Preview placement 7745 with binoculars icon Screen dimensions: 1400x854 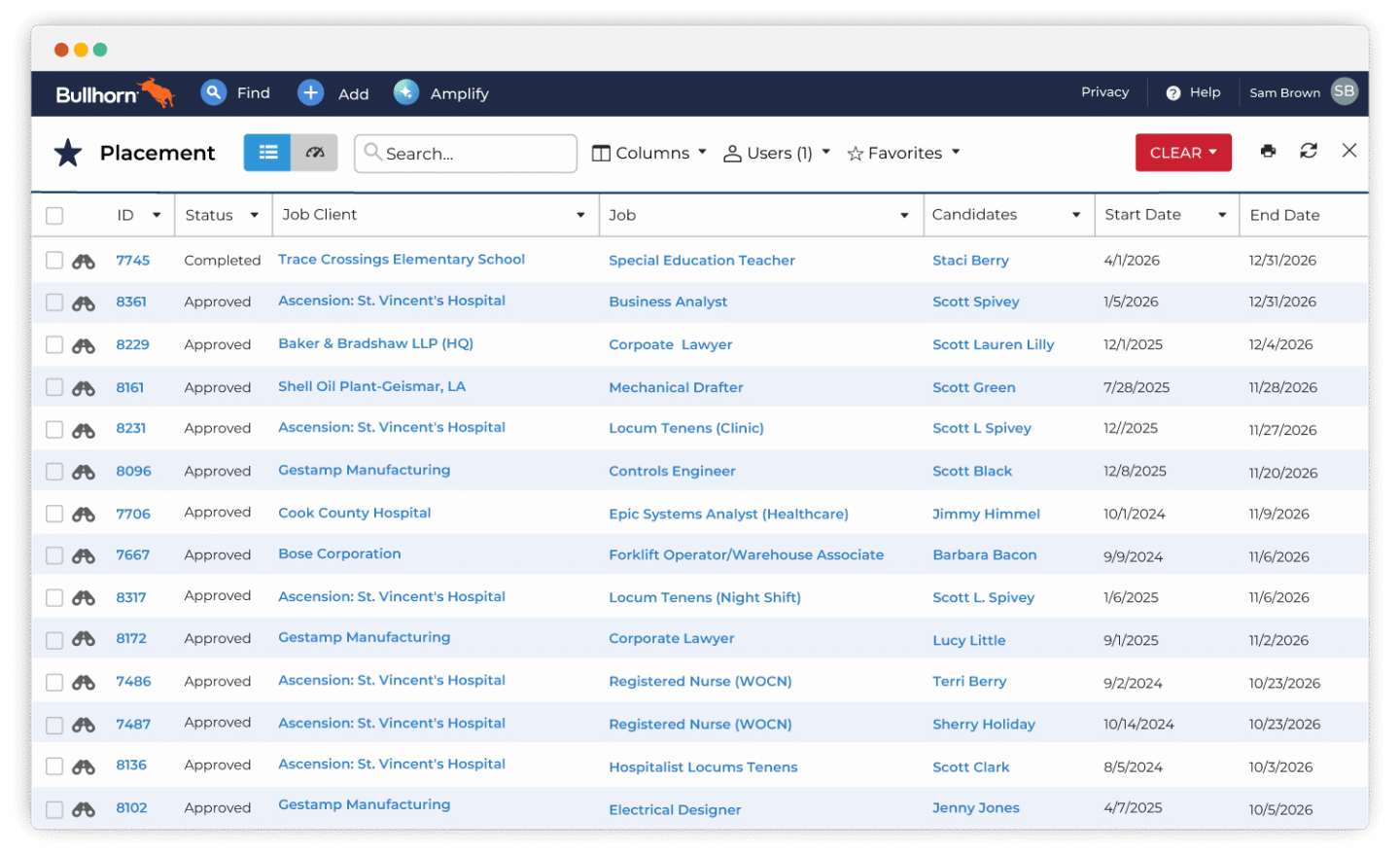[x=84, y=261]
